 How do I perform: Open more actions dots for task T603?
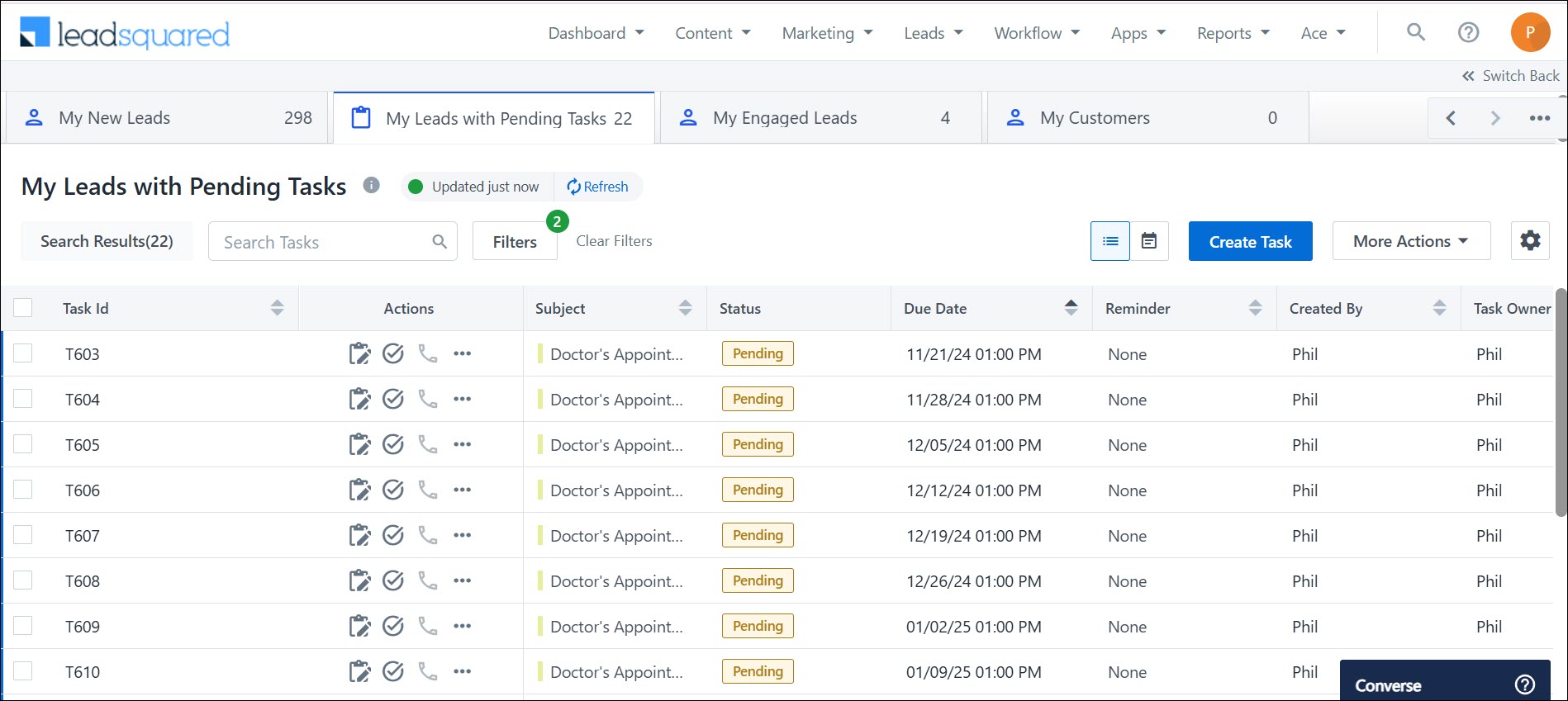click(462, 353)
